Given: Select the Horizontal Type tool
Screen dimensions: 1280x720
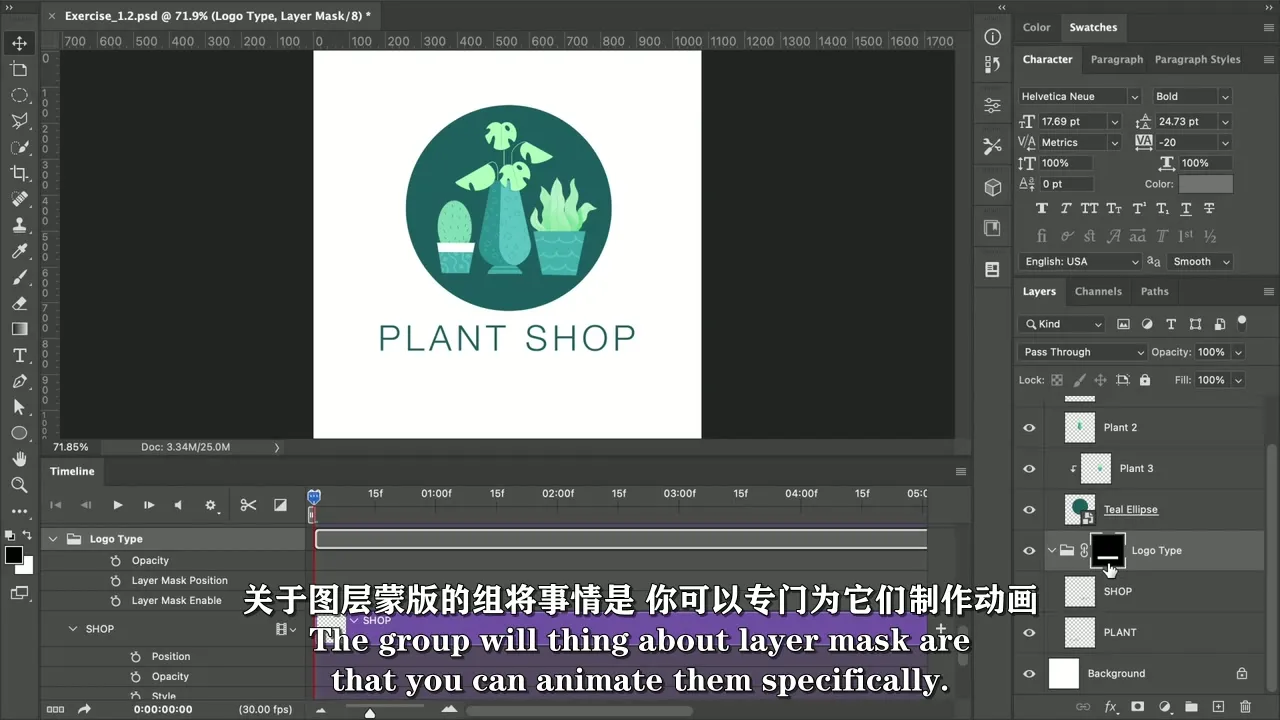Looking at the screenshot, I should [19, 355].
